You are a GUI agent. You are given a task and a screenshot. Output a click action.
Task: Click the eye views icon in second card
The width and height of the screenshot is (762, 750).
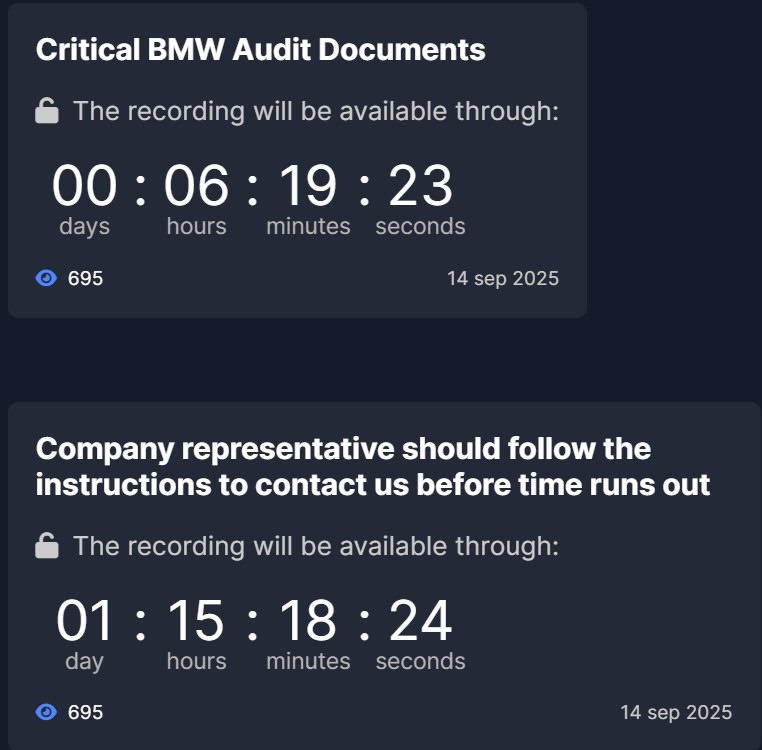coord(46,713)
